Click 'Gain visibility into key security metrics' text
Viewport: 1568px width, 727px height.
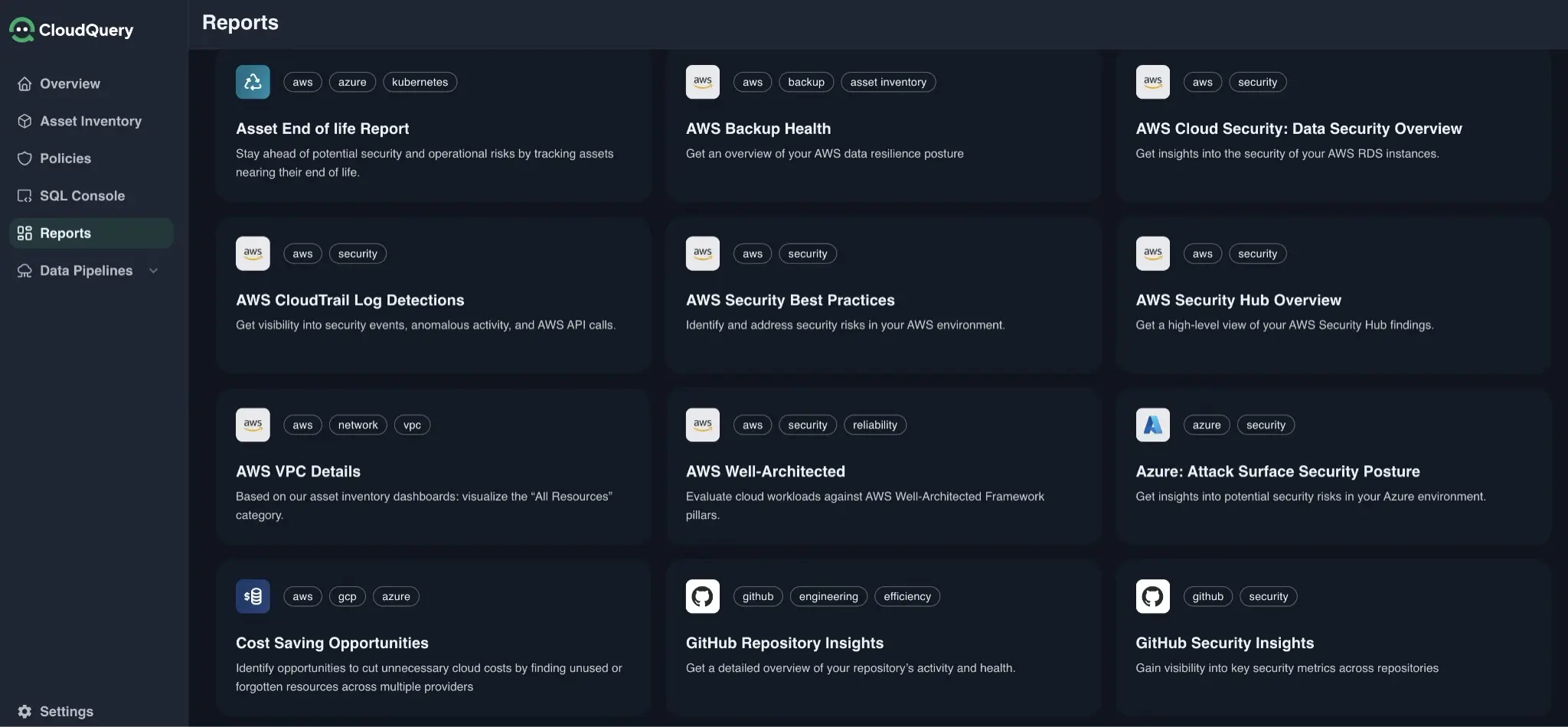point(1287,668)
